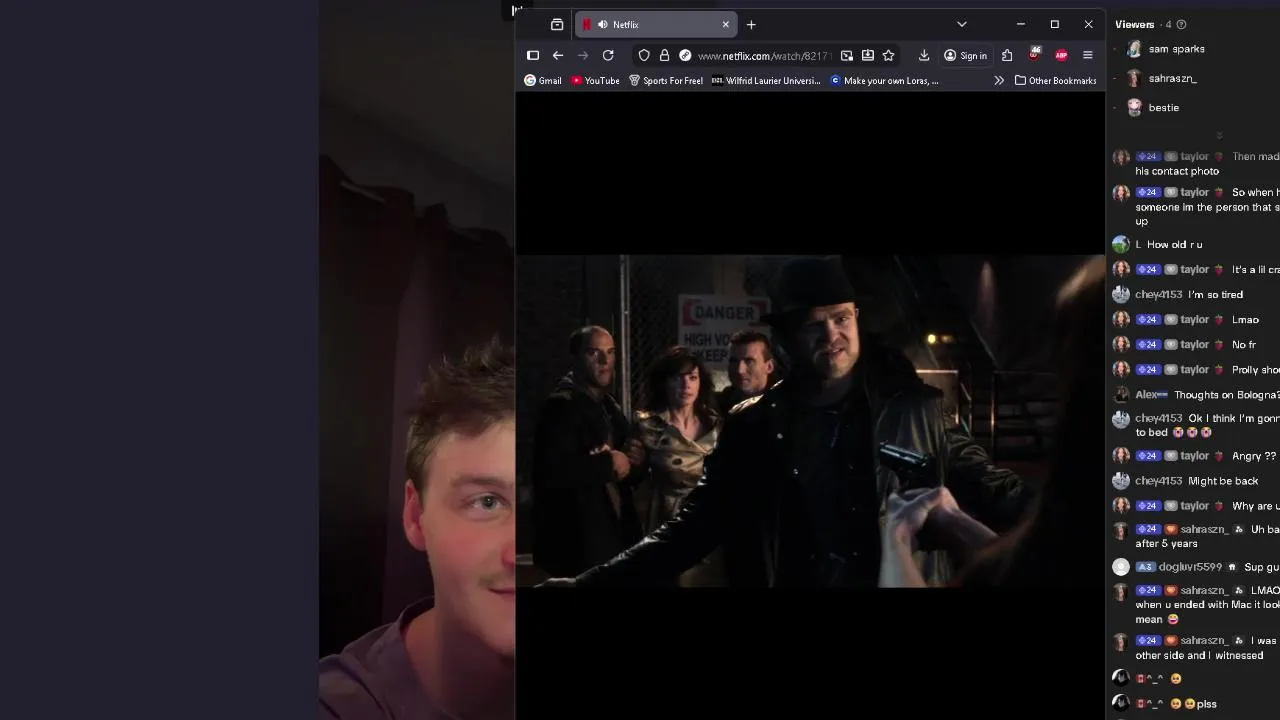Viewport: 1280px width, 720px height.
Task: Bookmark this page with the star
Action: (888, 55)
